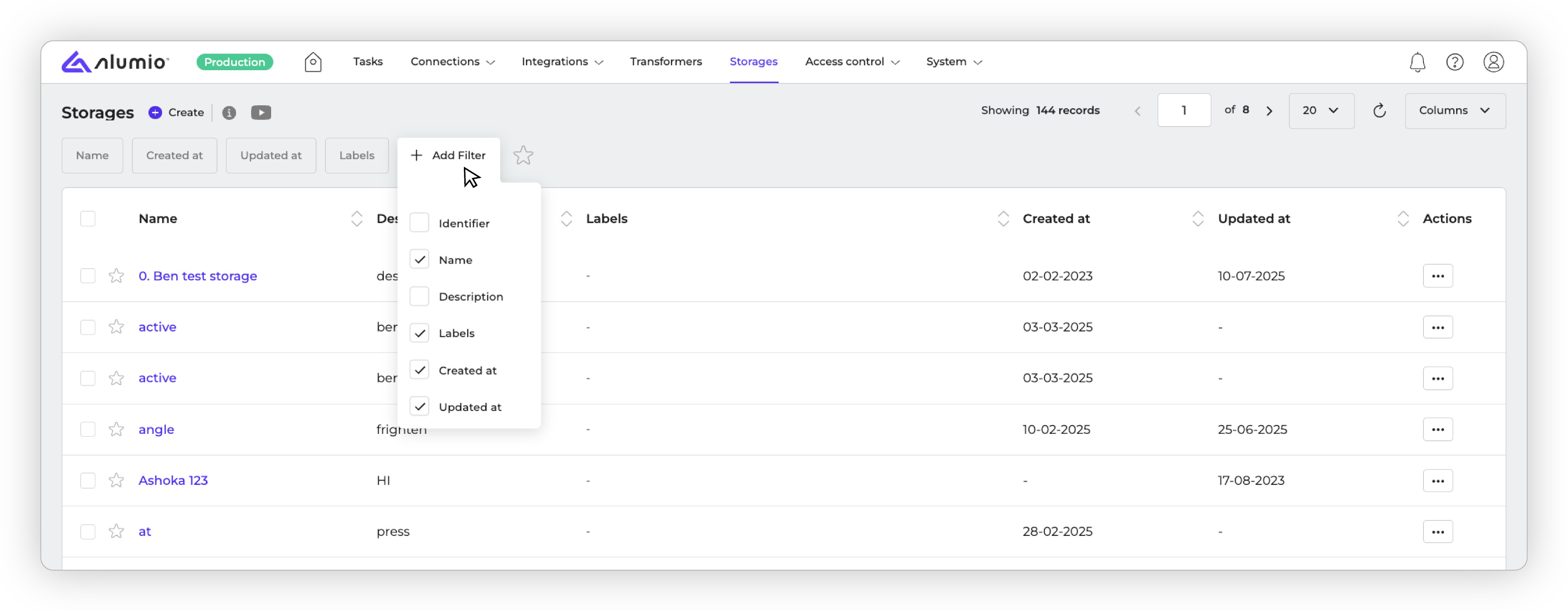Expand the Columns dropdown

click(1455, 111)
